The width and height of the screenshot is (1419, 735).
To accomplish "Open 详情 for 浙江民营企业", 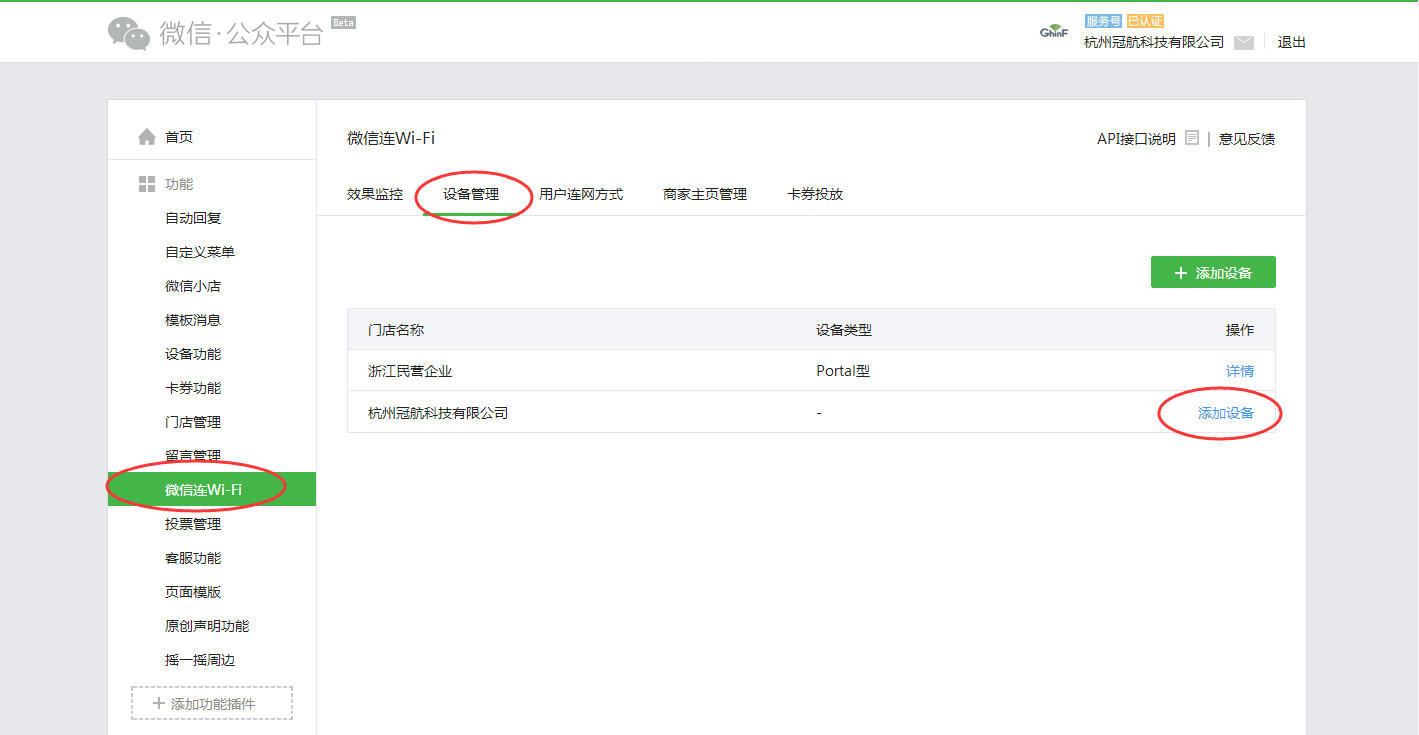I will 1239,371.
